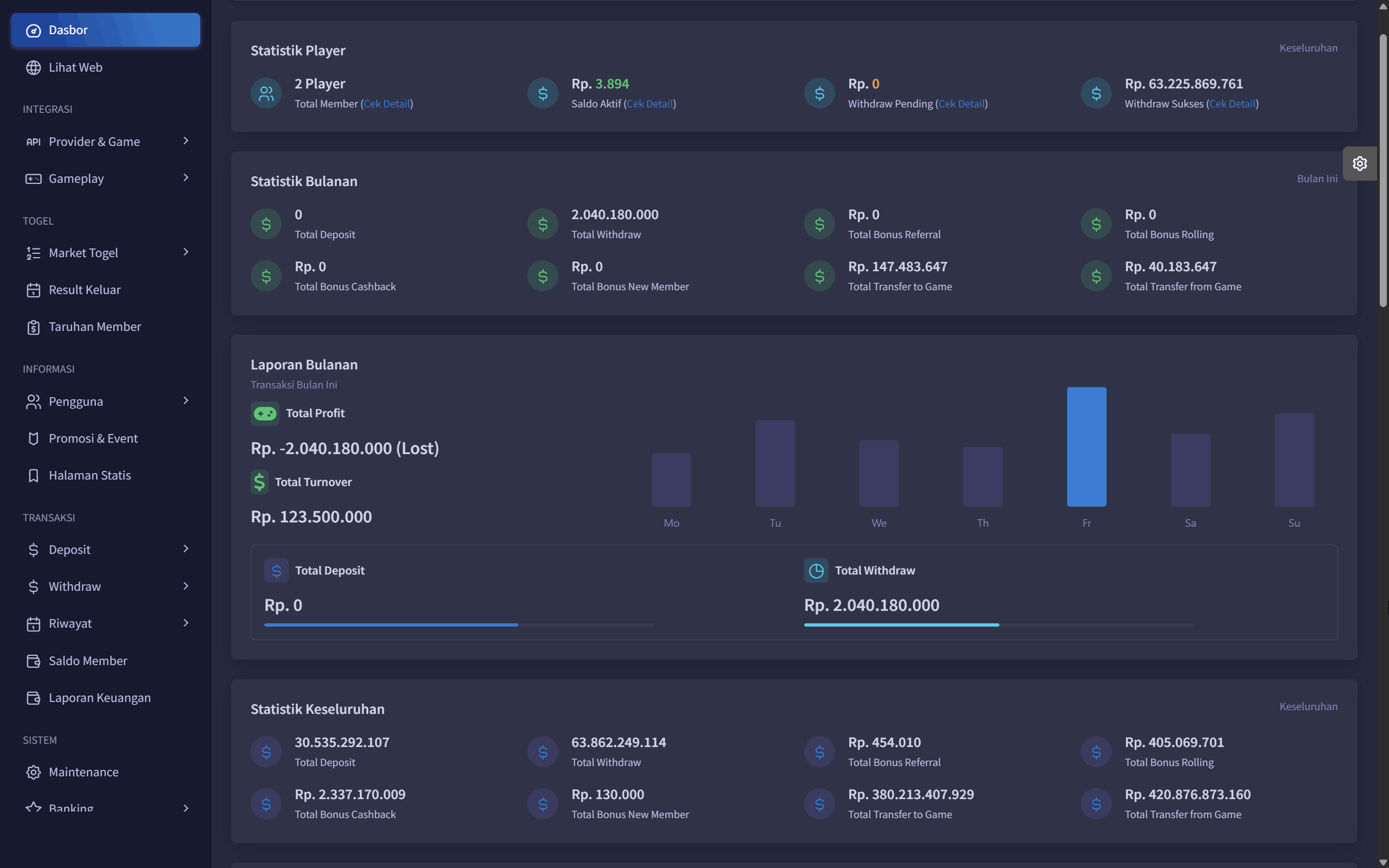Select the highlighted Fr bar in chart

click(1086, 446)
